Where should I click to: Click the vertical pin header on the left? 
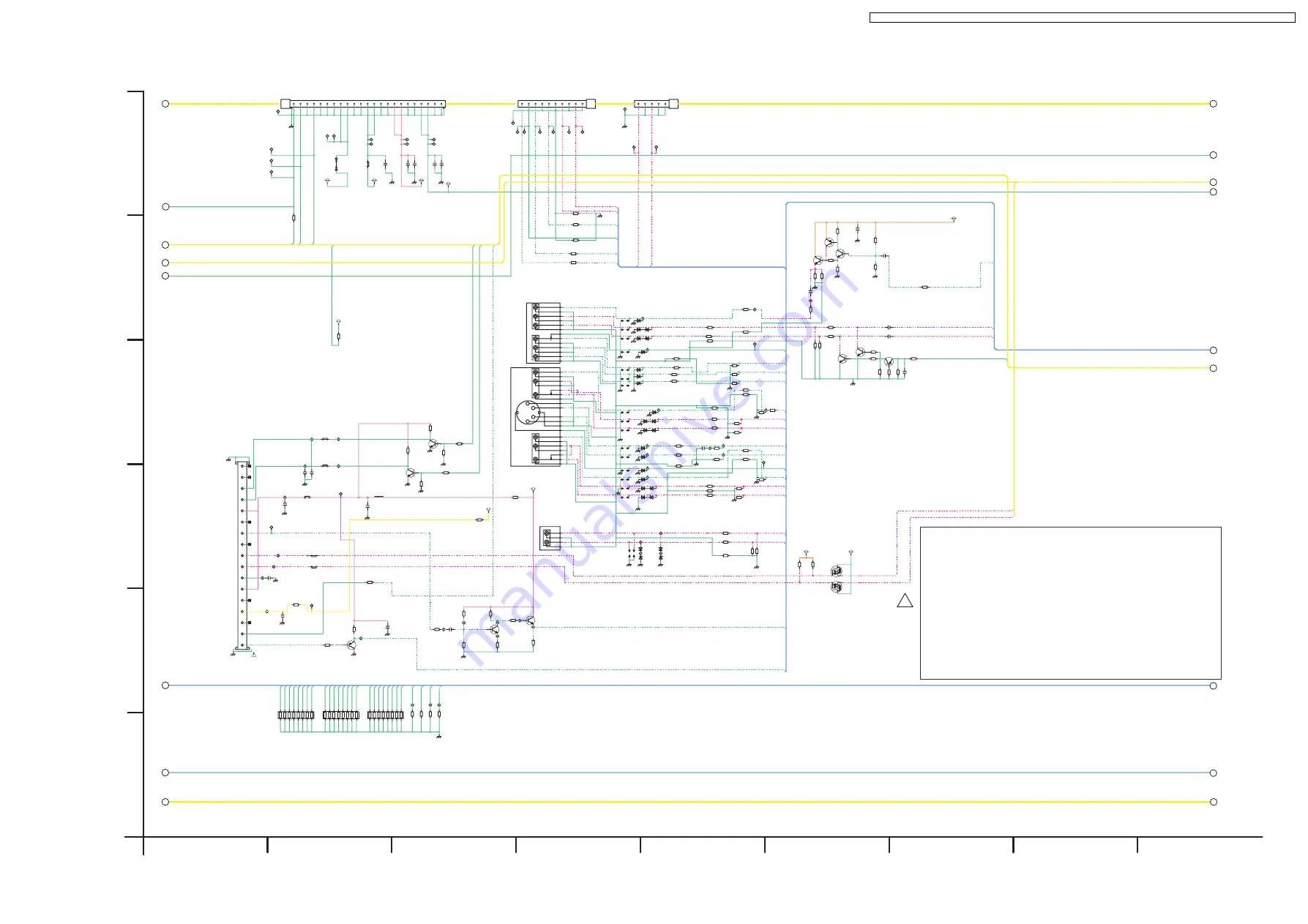click(x=242, y=555)
